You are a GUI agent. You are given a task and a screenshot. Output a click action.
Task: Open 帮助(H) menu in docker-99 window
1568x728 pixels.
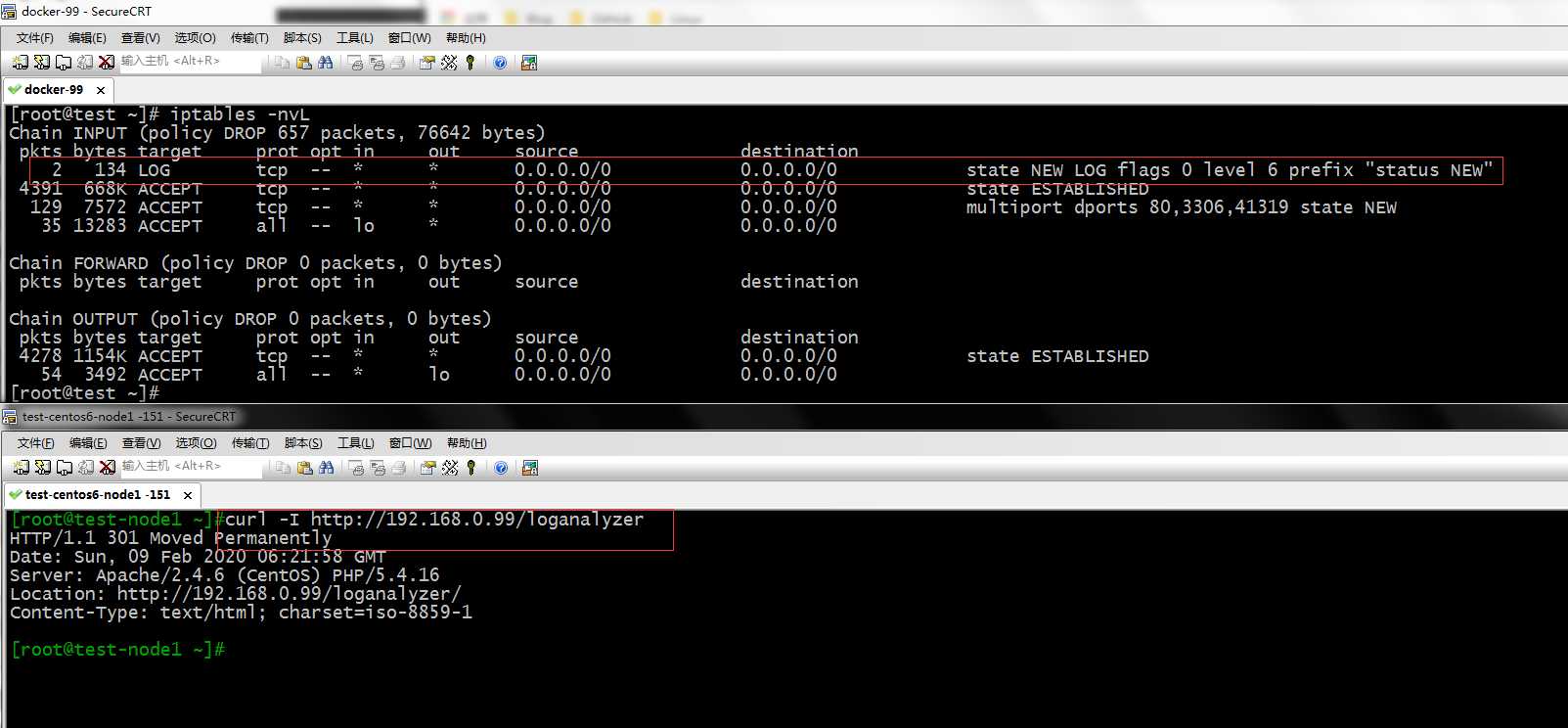[466, 38]
